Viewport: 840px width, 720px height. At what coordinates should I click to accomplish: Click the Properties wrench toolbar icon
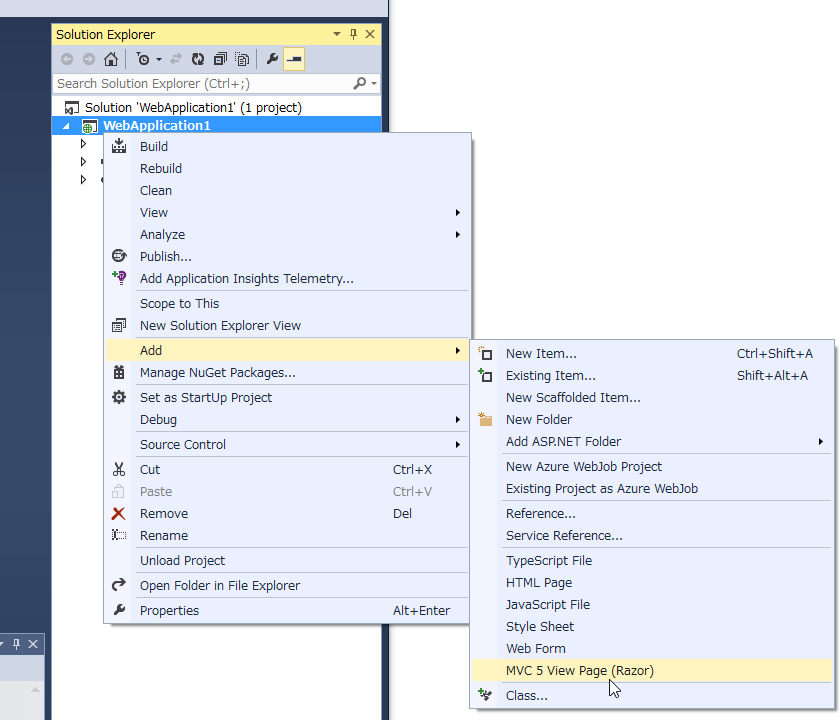click(x=272, y=59)
